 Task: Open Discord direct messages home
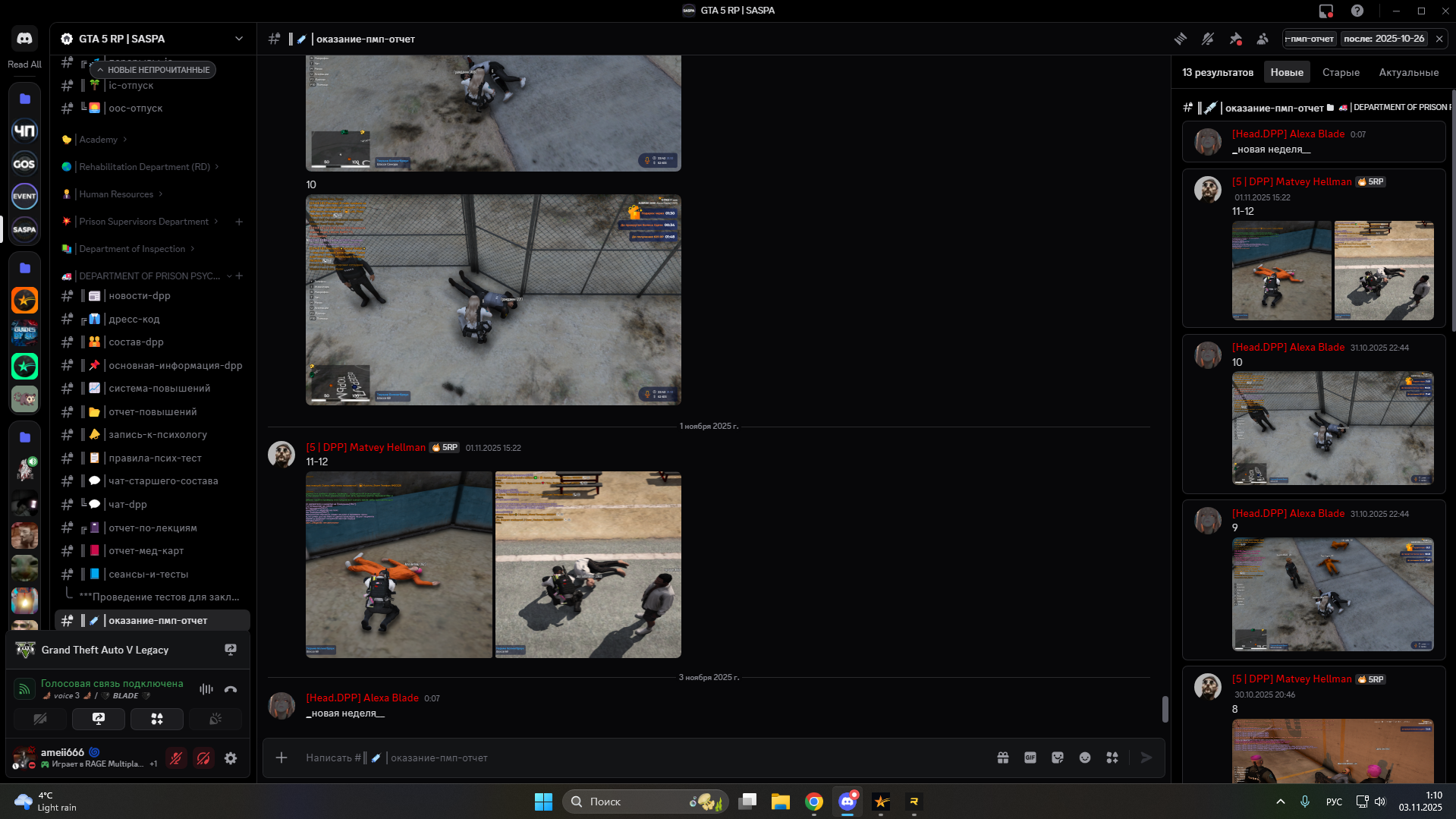coord(24,38)
